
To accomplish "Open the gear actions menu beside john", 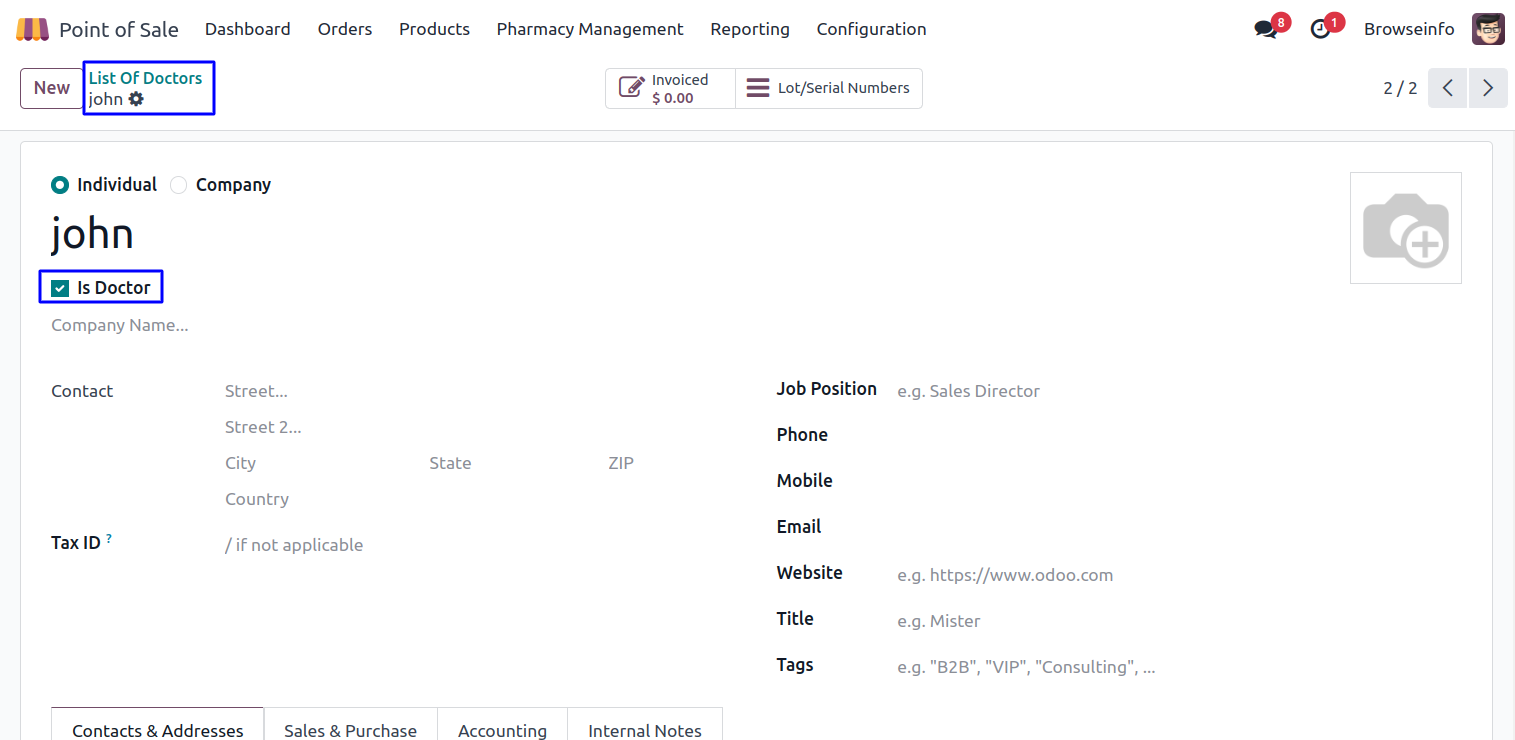I will point(136,99).
